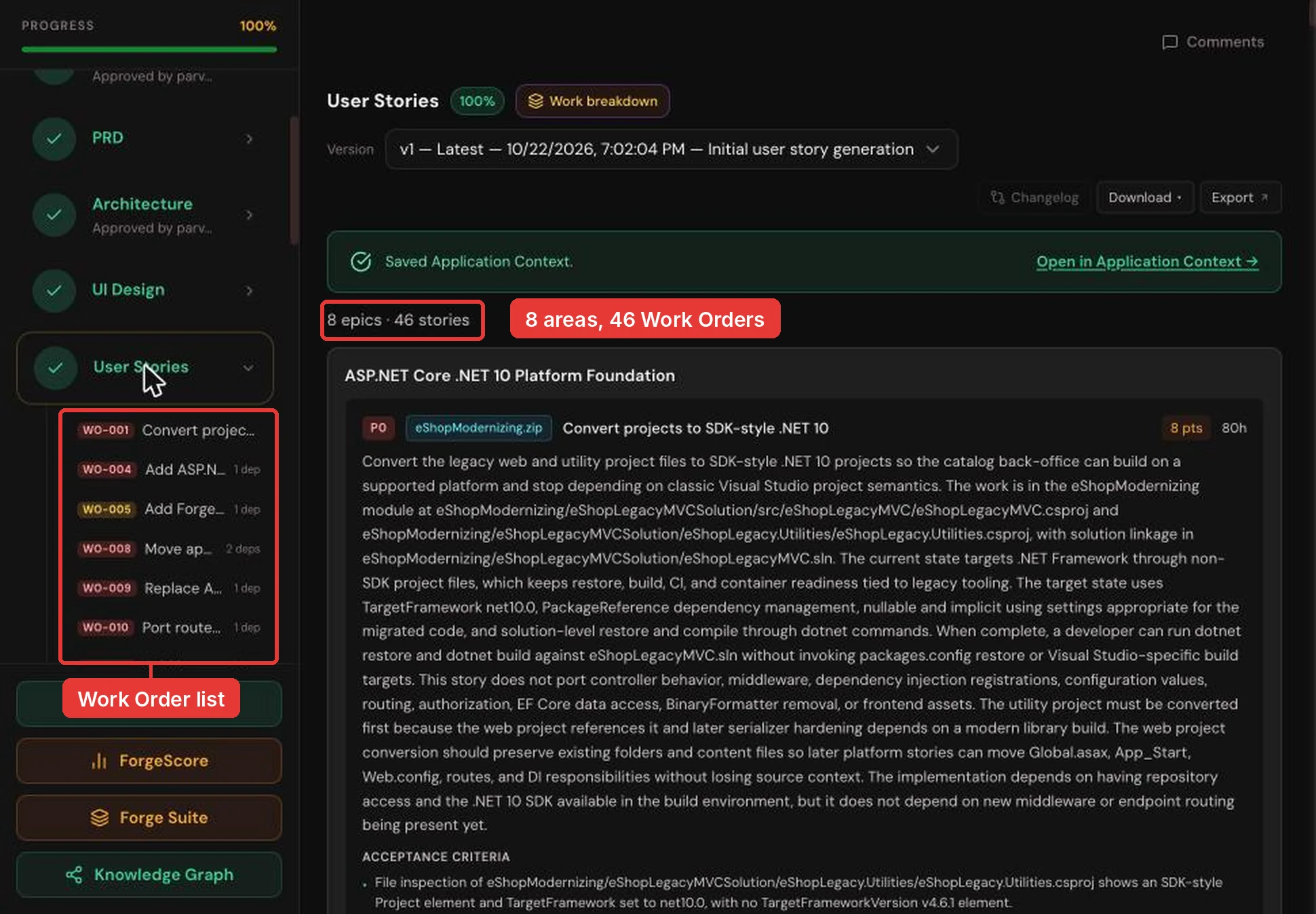Select work order WO-004 Add ASP.N...
Screen dimensions: 1316x914
pyautogui.click(x=168, y=469)
